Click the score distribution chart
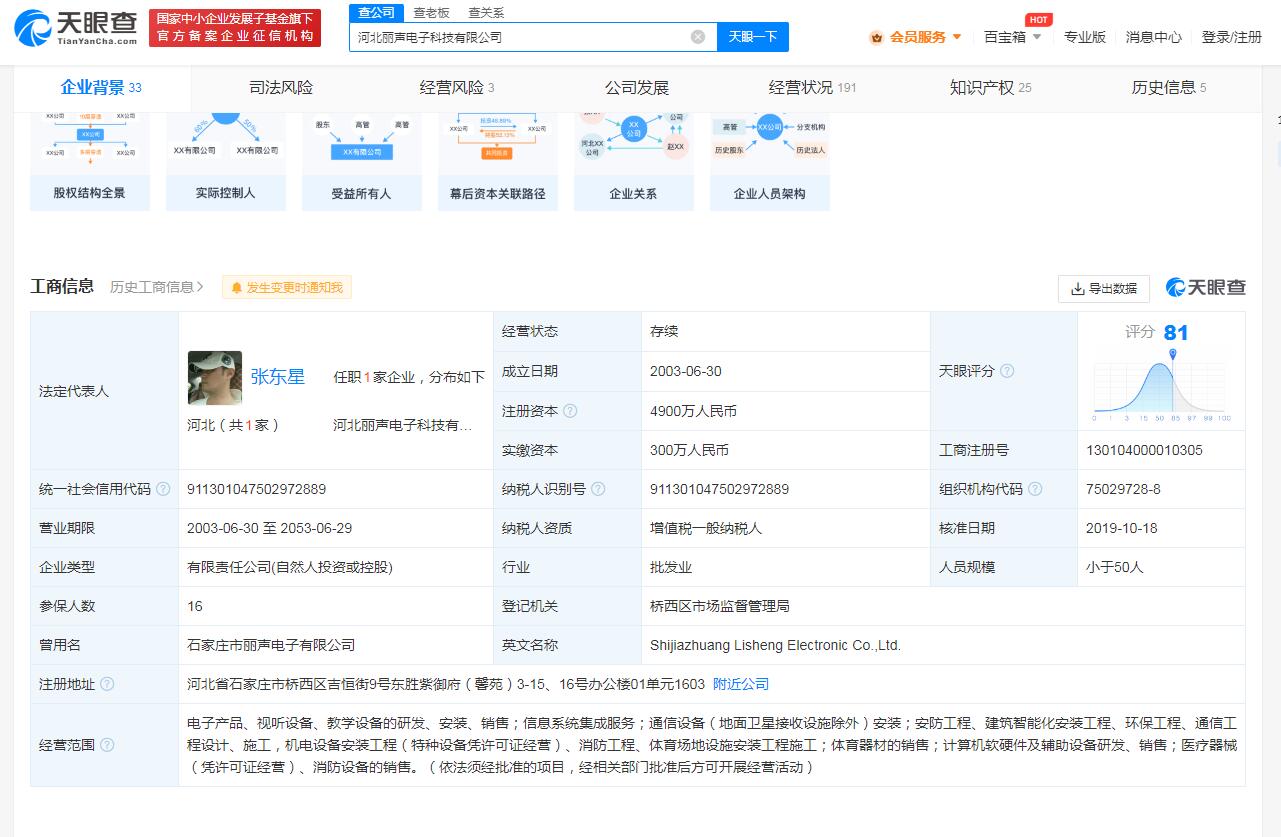 pyautogui.click(x=1162, y=386)
